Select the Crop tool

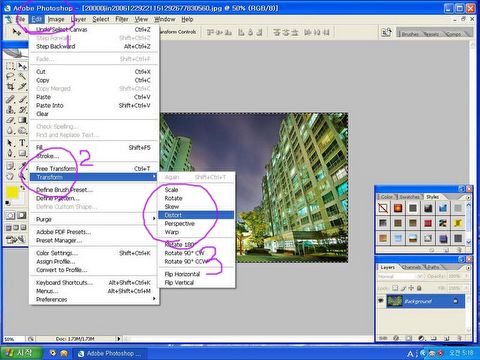[x=10, y=87]
